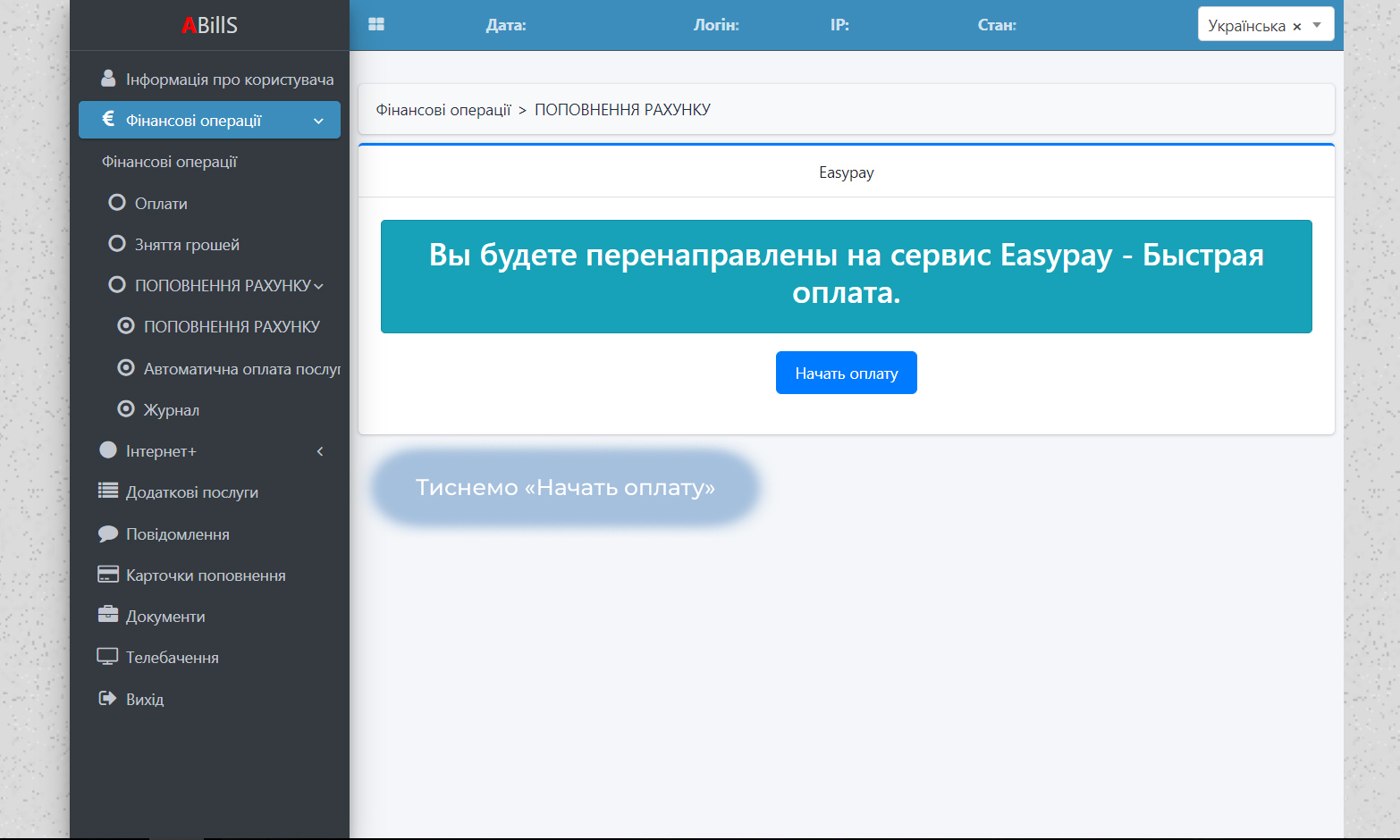The width and height of the screenshot is (1400, 840).
Task: Open Зняття грошей page
Action: coord(187,245)
